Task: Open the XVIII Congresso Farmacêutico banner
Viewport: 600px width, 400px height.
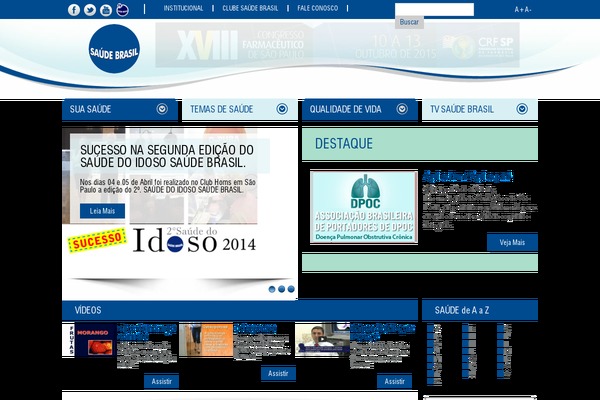Action: (x=337, y=45)
